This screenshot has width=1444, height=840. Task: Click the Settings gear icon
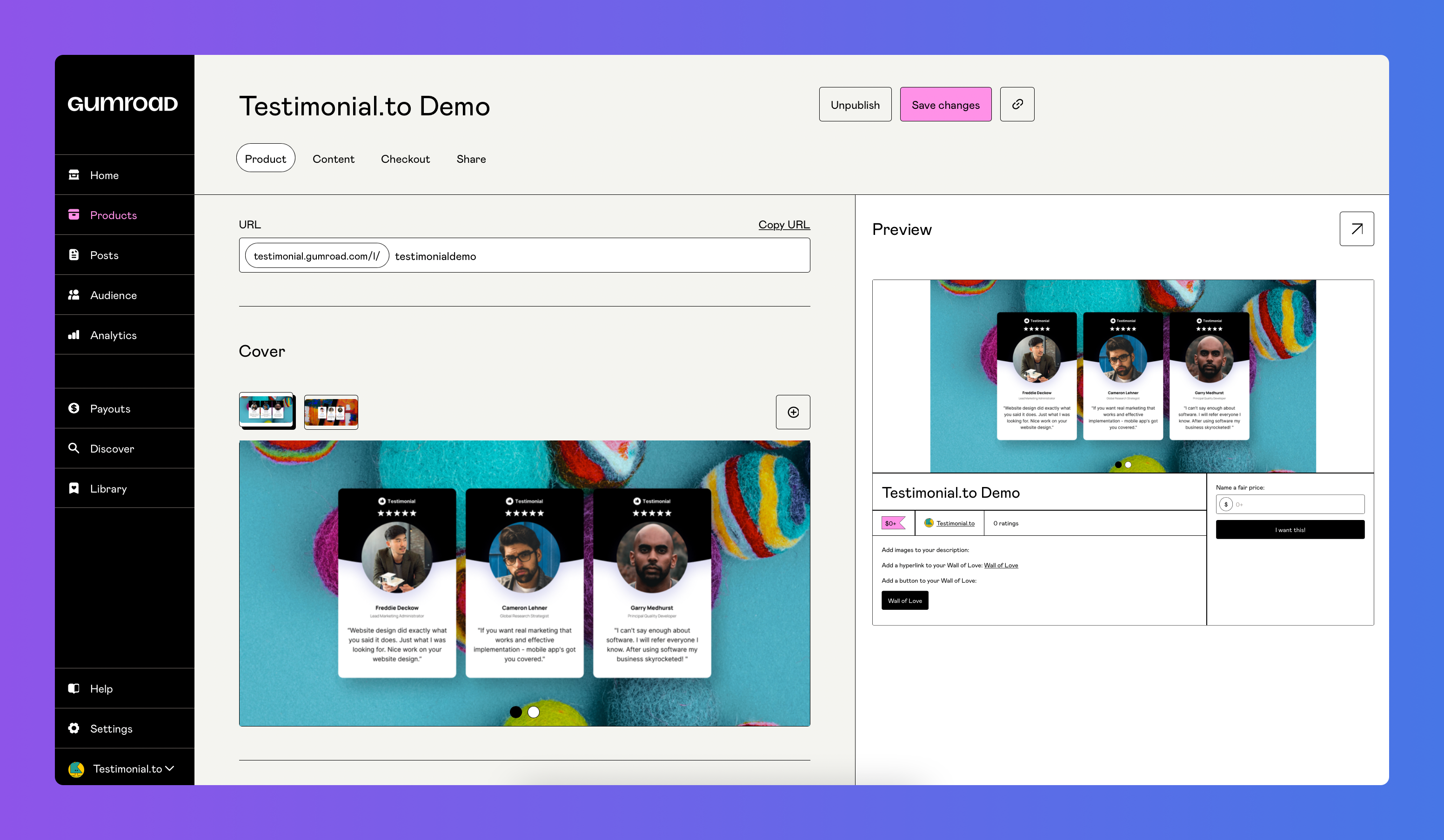click(x=74, y=728)
